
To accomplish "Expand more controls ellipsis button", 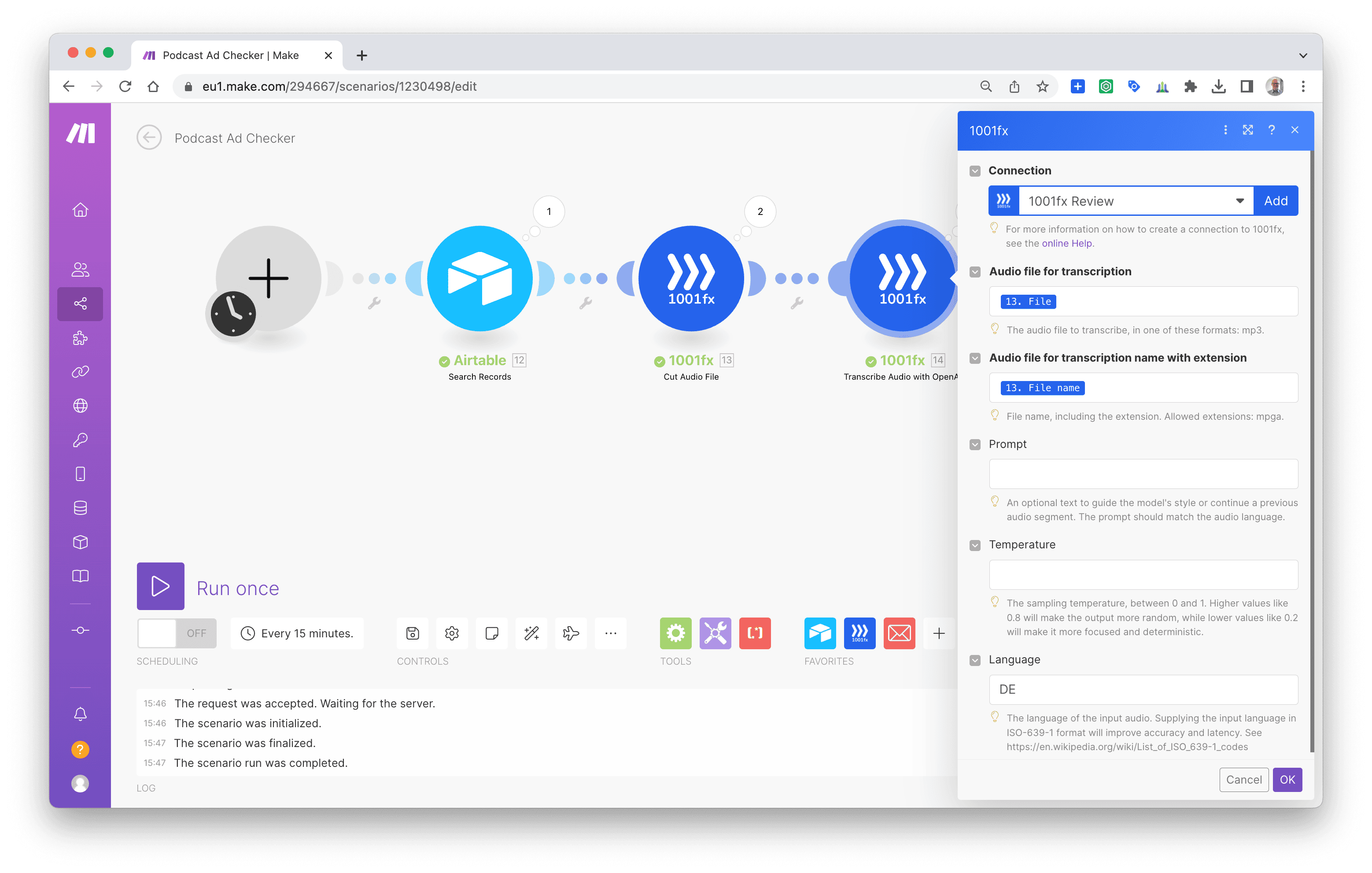I will pyautogui.click(x=610, y=633).
